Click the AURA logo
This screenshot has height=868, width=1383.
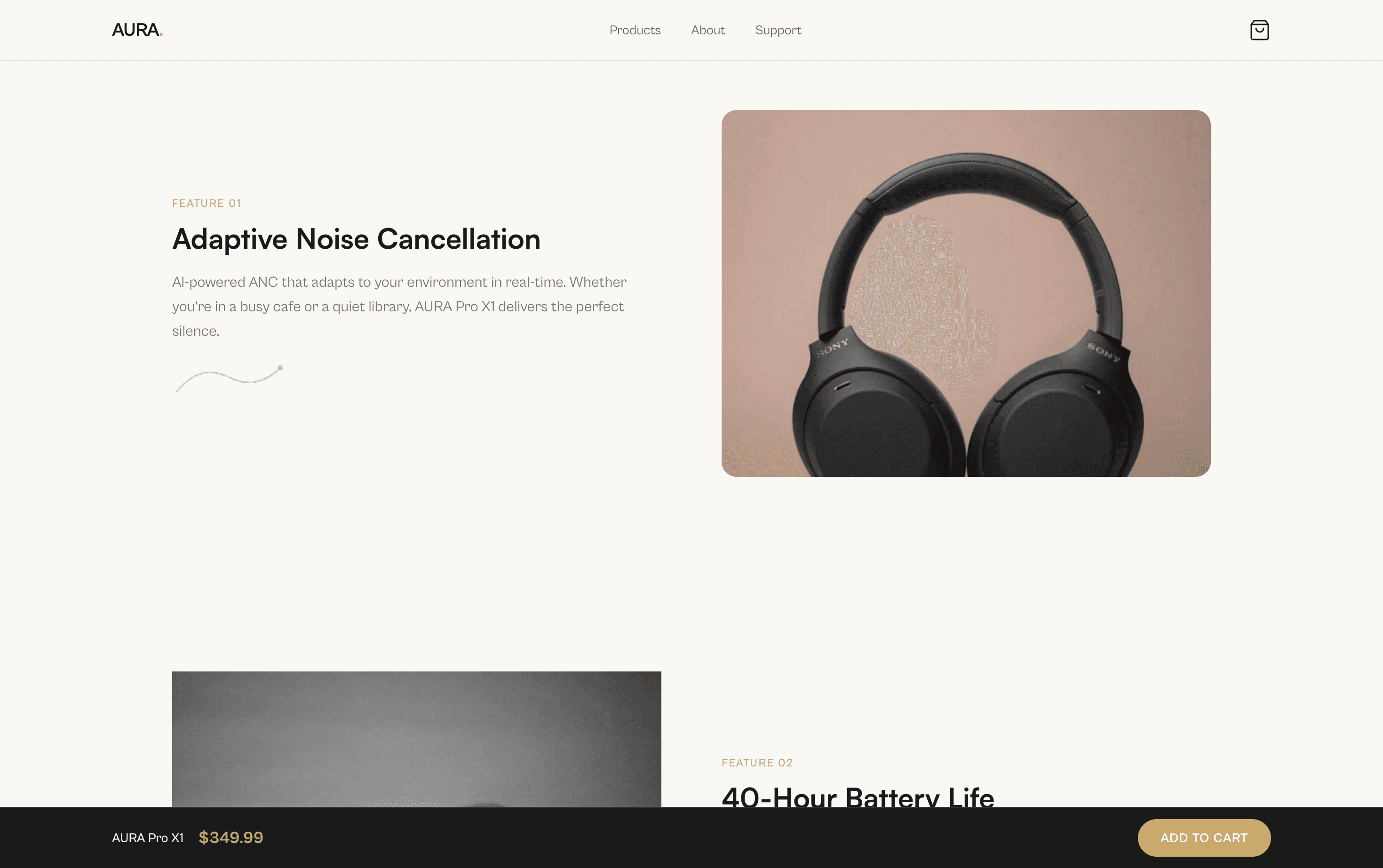pos(137,30)
